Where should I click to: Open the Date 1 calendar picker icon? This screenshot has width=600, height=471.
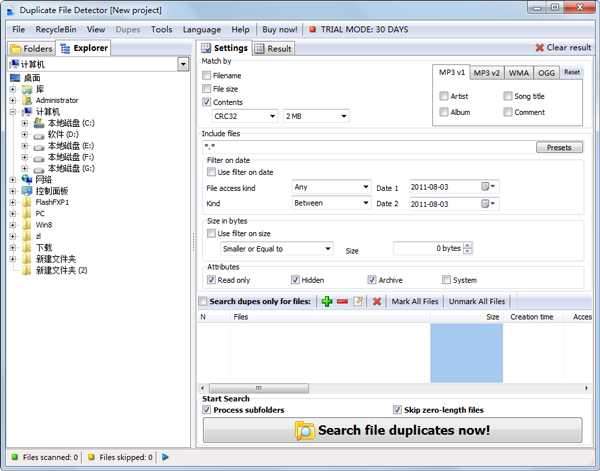(487, 187)
